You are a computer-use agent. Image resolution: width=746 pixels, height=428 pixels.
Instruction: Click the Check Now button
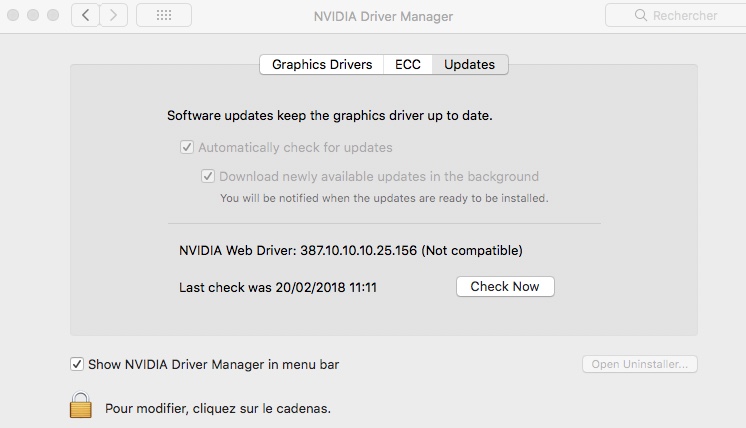coord(505,286)
